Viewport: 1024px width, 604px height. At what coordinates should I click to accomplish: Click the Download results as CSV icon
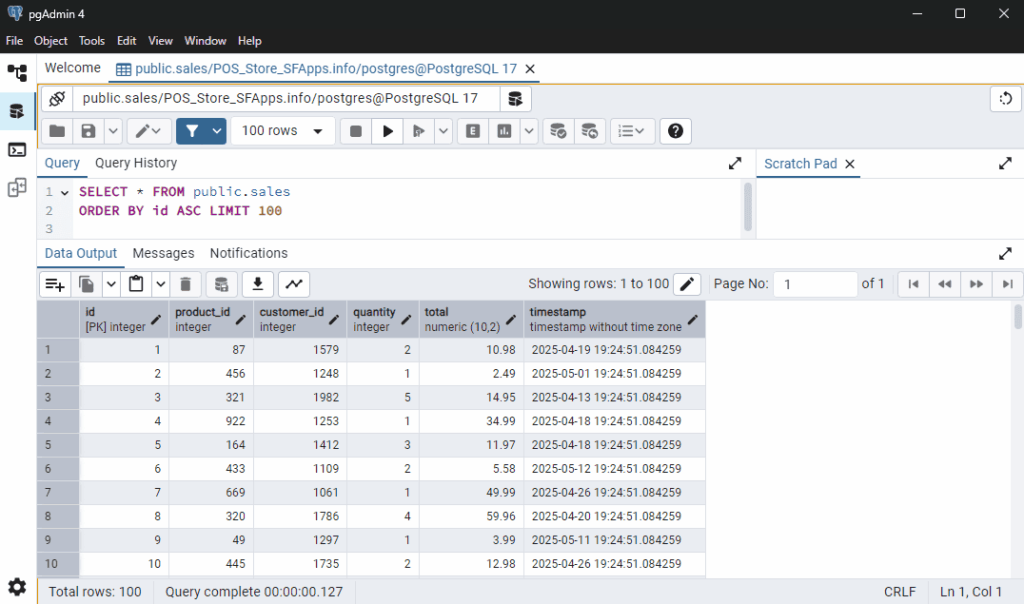tap(257, 284)
